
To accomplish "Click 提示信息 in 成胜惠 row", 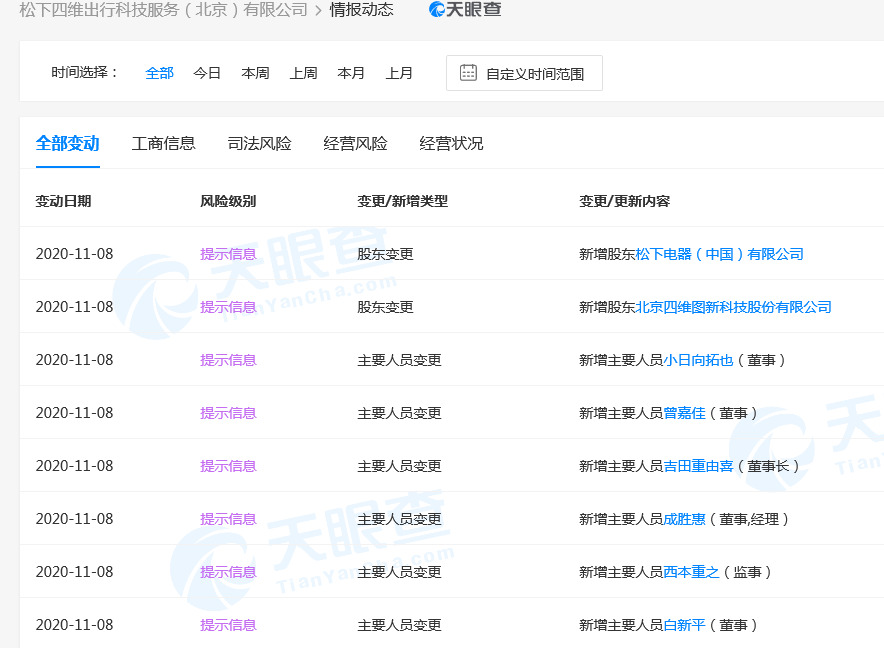I will (228, 519).
